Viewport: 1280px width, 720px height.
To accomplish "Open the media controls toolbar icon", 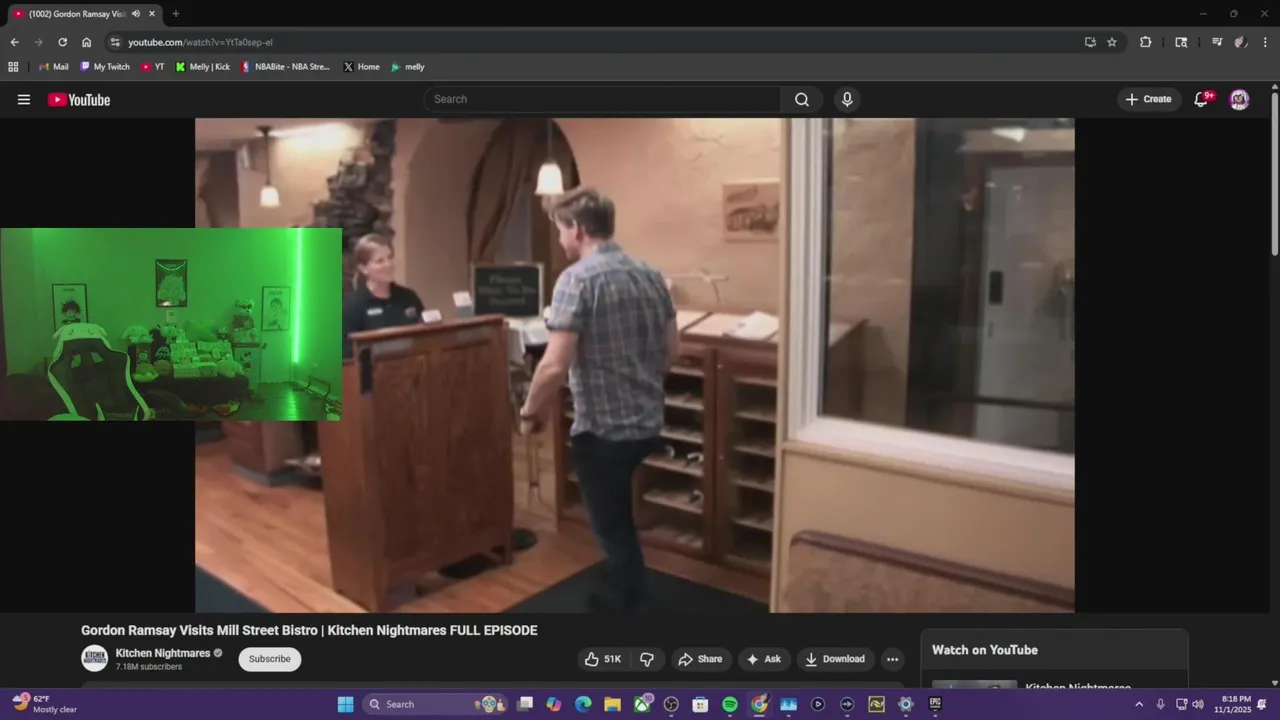I will [x=1217, y=42].
